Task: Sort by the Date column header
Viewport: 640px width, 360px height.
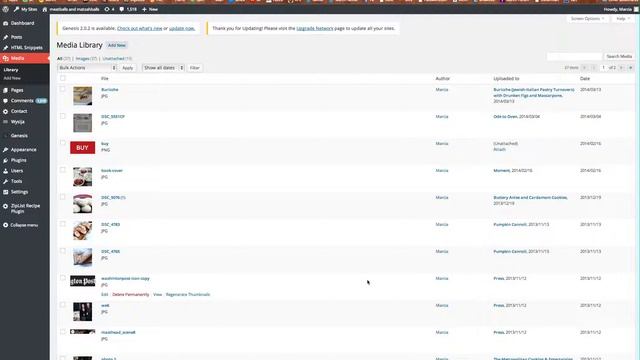Action: tap(584, 78)
